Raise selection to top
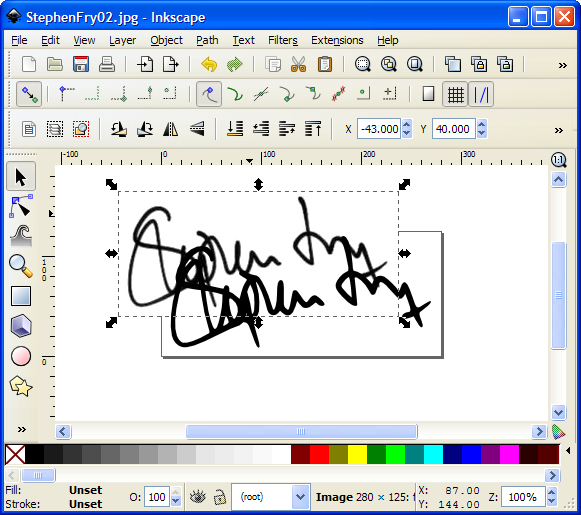The width and height of the screenshot is (581, 515). pyautogui.click(x=313, y=129)
